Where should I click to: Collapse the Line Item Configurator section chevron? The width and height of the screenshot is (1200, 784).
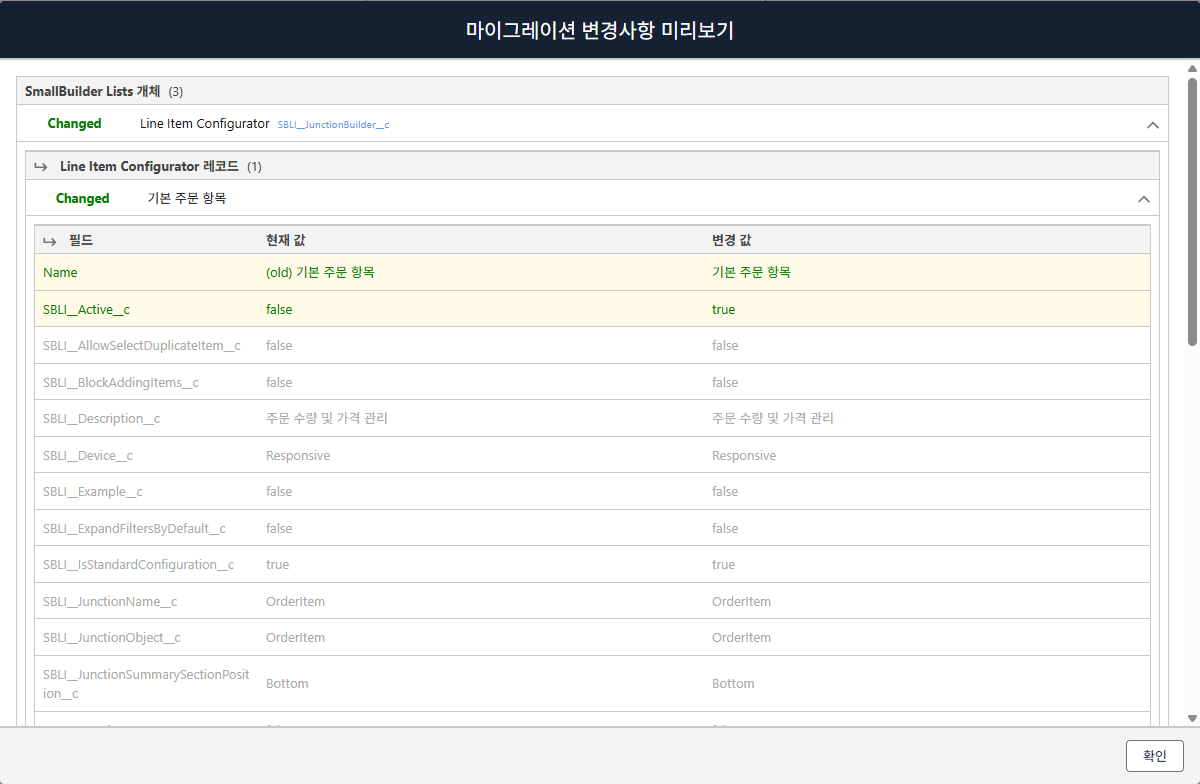(1152, 125)
